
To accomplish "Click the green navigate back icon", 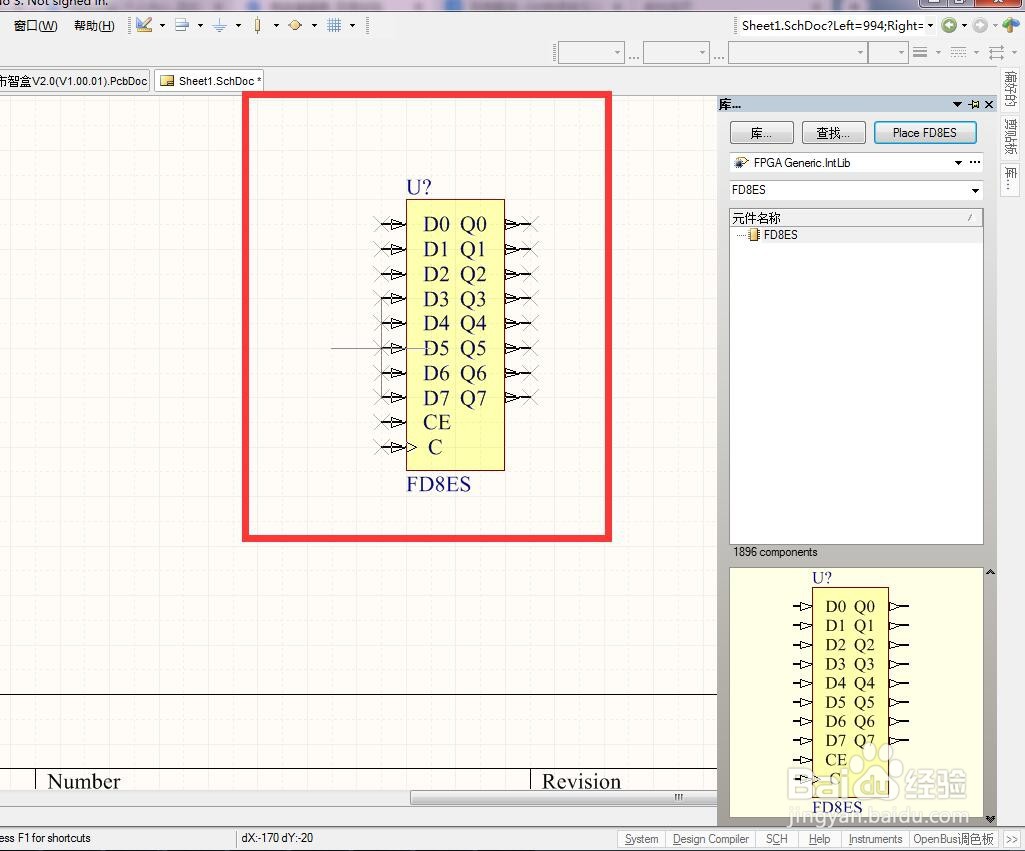I will pos(949,25).
